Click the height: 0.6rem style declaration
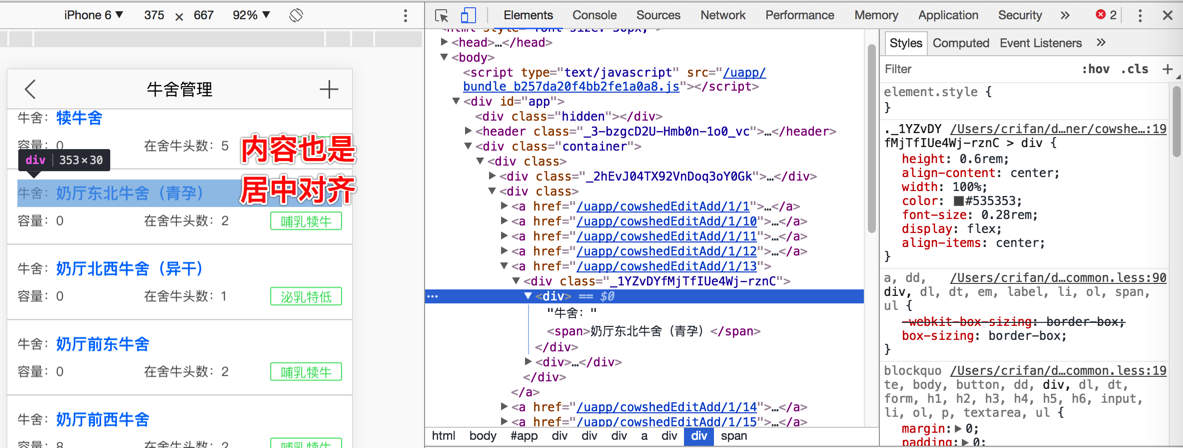Image resolution: width=1183 pixels, height=448 pixels. pyautogui.click(x=955, y=159)
